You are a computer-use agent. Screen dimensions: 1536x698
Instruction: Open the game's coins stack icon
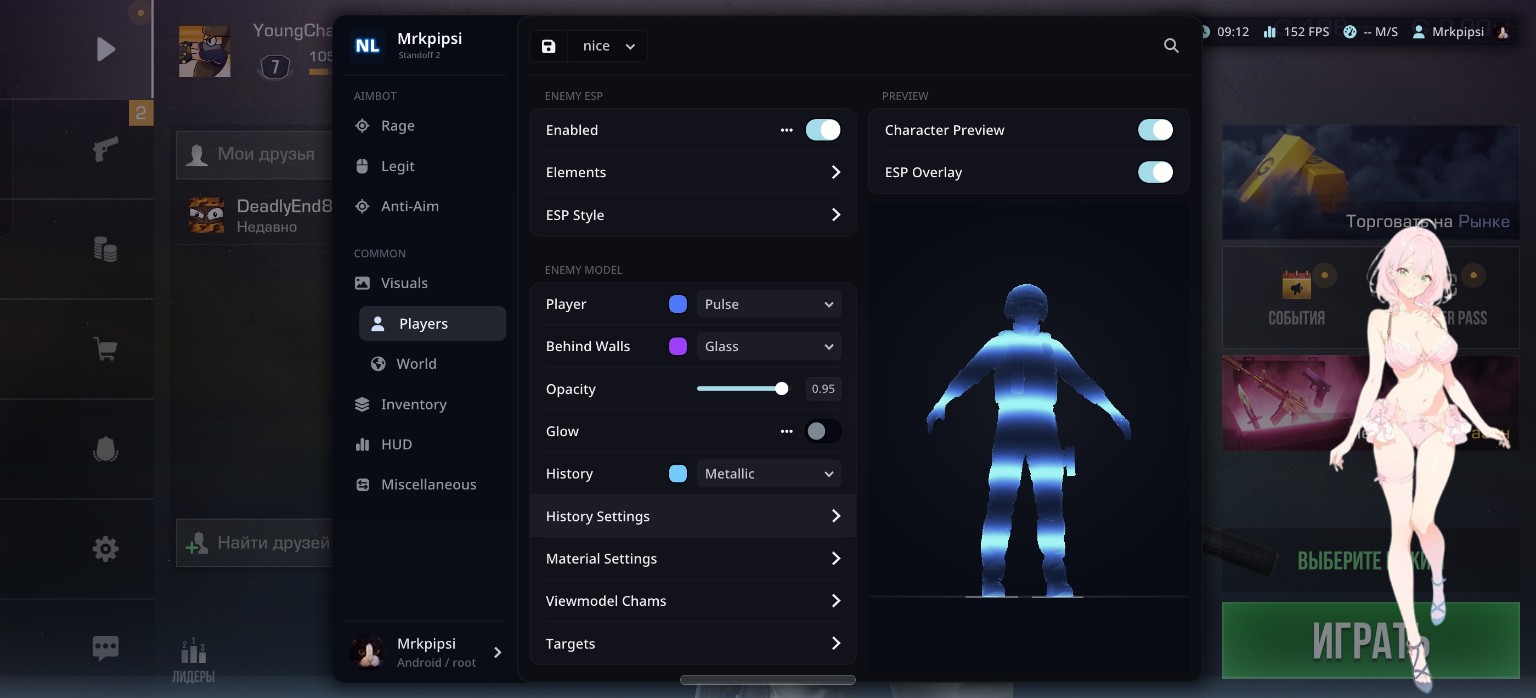click(105, 248)
